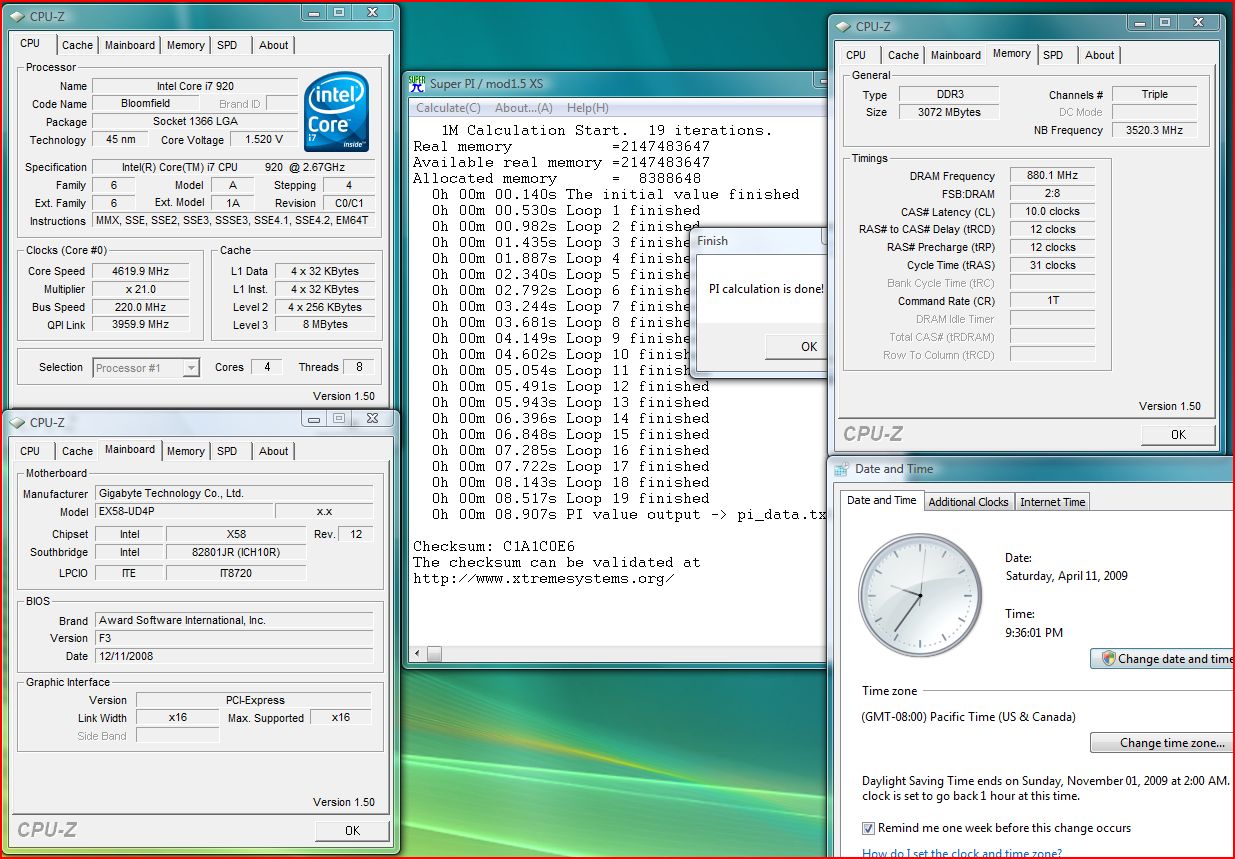Click the xtremesystems.org URL text in Super PI
Viewport: 1235px width, 859px height.
coord(543,578)
